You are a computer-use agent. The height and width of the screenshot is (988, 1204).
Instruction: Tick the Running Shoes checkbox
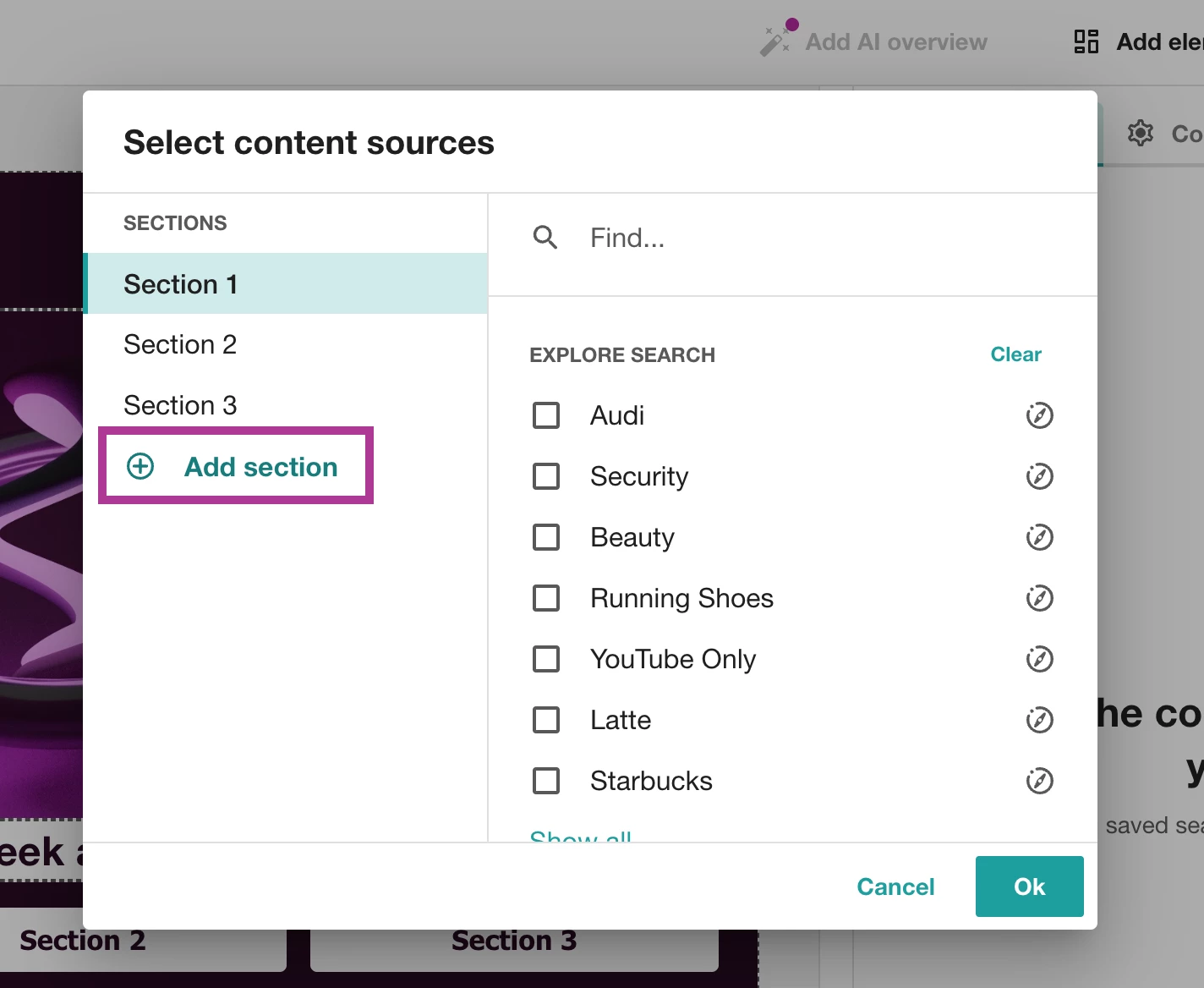546,598
